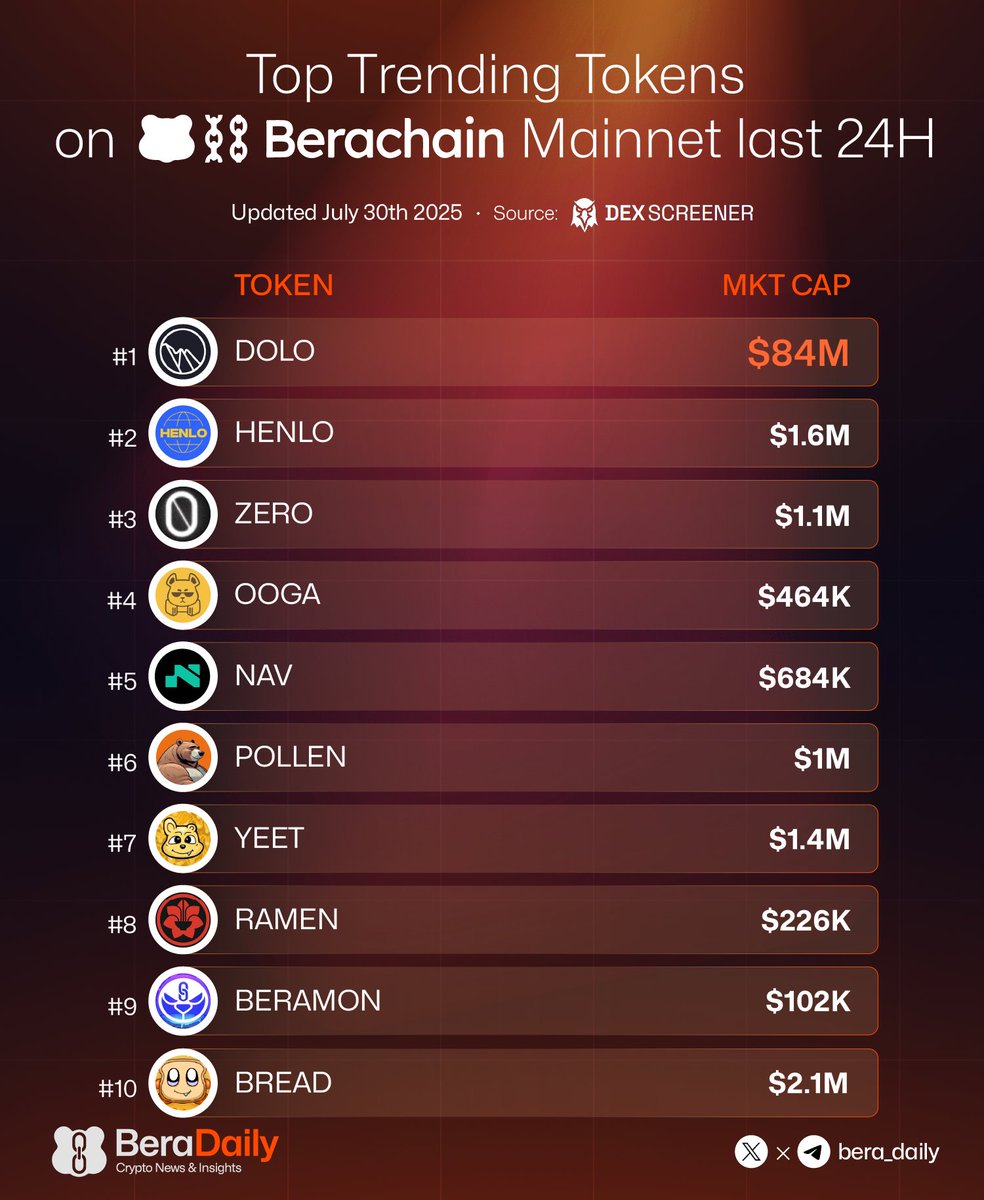Select the red RAMEN flower icon
Image resolution: width=984 pixels, height=1200 pixels.
tap(183, 919)
